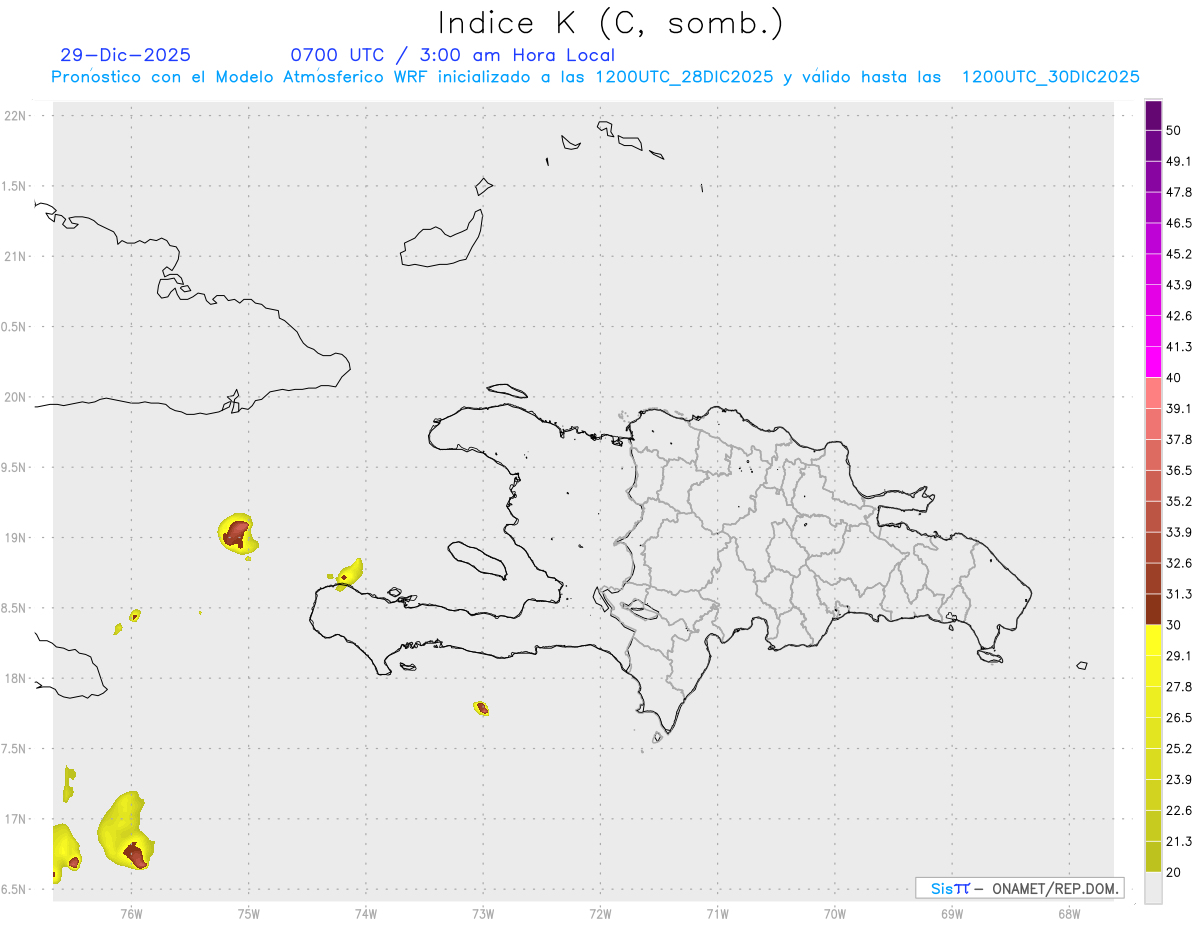Click the small brown cell near 73W south of Haiti
Image resolution: width=1200 pixels, height=927 pixels.
click(482, 708)
